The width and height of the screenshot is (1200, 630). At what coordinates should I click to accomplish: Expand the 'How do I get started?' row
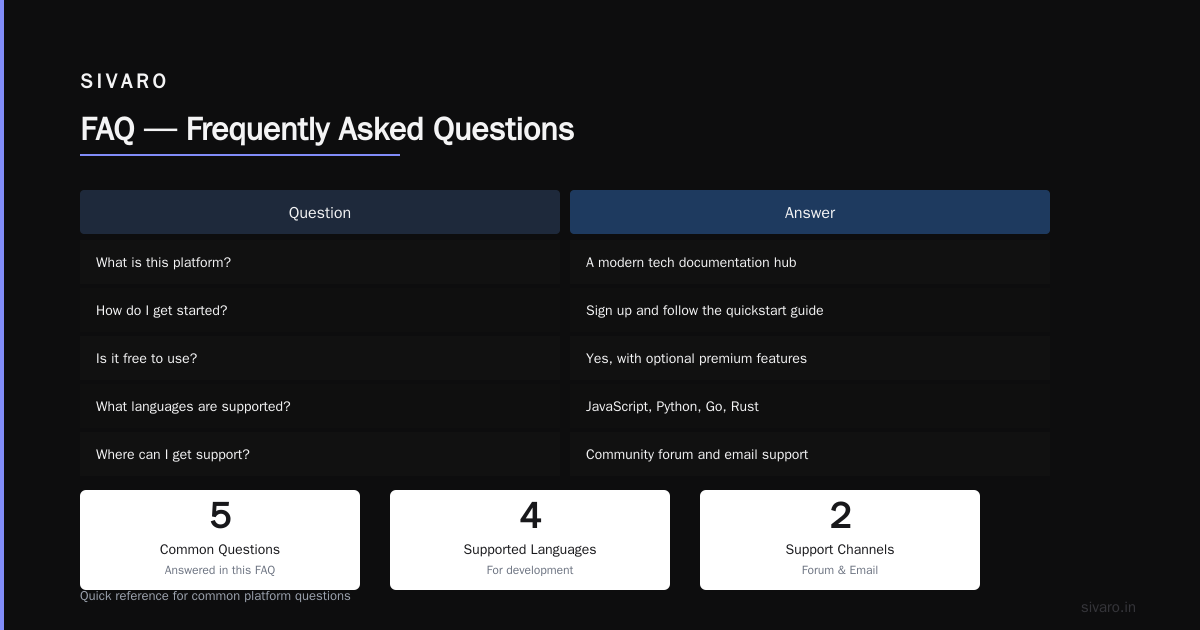click(320, 310)
